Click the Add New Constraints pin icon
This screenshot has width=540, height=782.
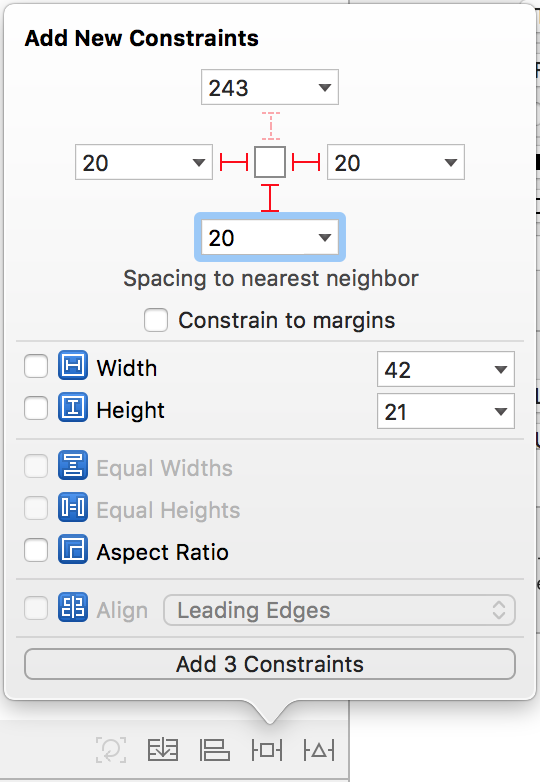pos(267,750)
